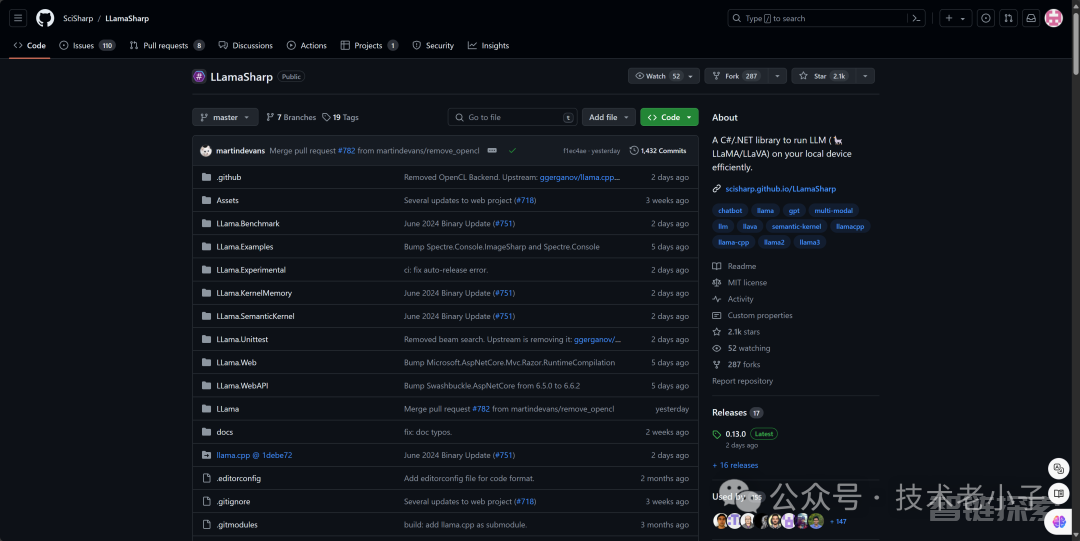This screenshot has width=1080, height=541.
Task: Open the issues shortcut icon in header
Action: (986, 19)
